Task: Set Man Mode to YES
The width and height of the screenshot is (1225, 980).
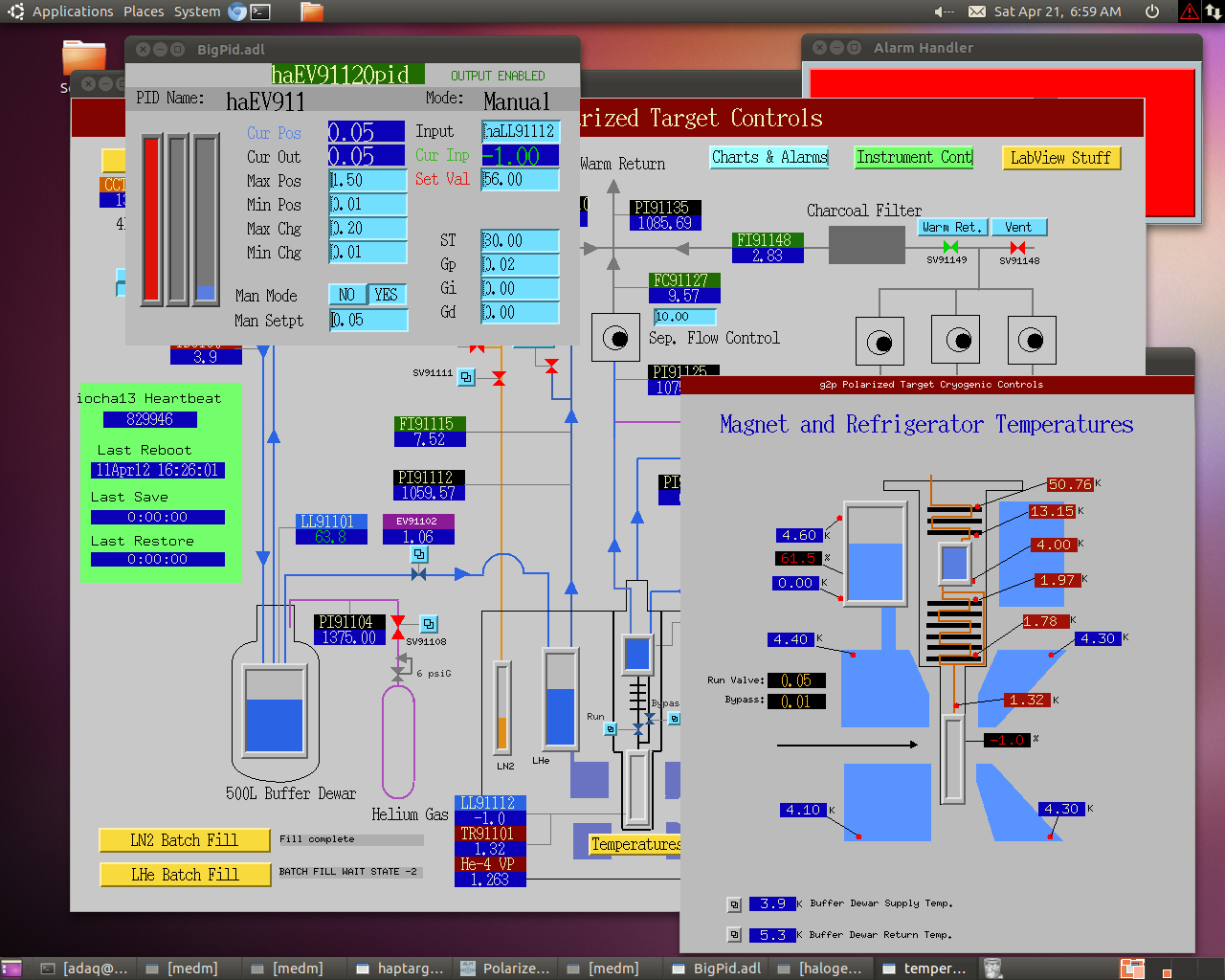Action: click(387, 295)
